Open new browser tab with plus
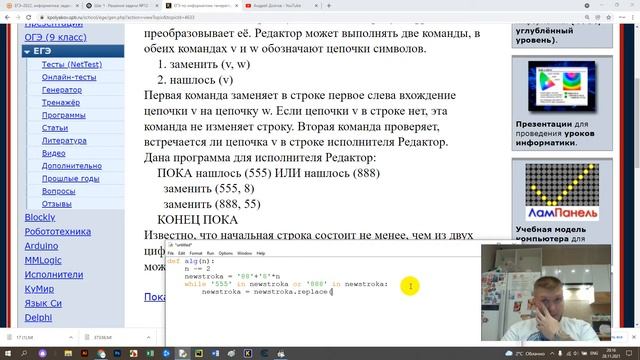The height and width of the screenshot is (360, 640). pyautogui.click(x=329, y=6)
